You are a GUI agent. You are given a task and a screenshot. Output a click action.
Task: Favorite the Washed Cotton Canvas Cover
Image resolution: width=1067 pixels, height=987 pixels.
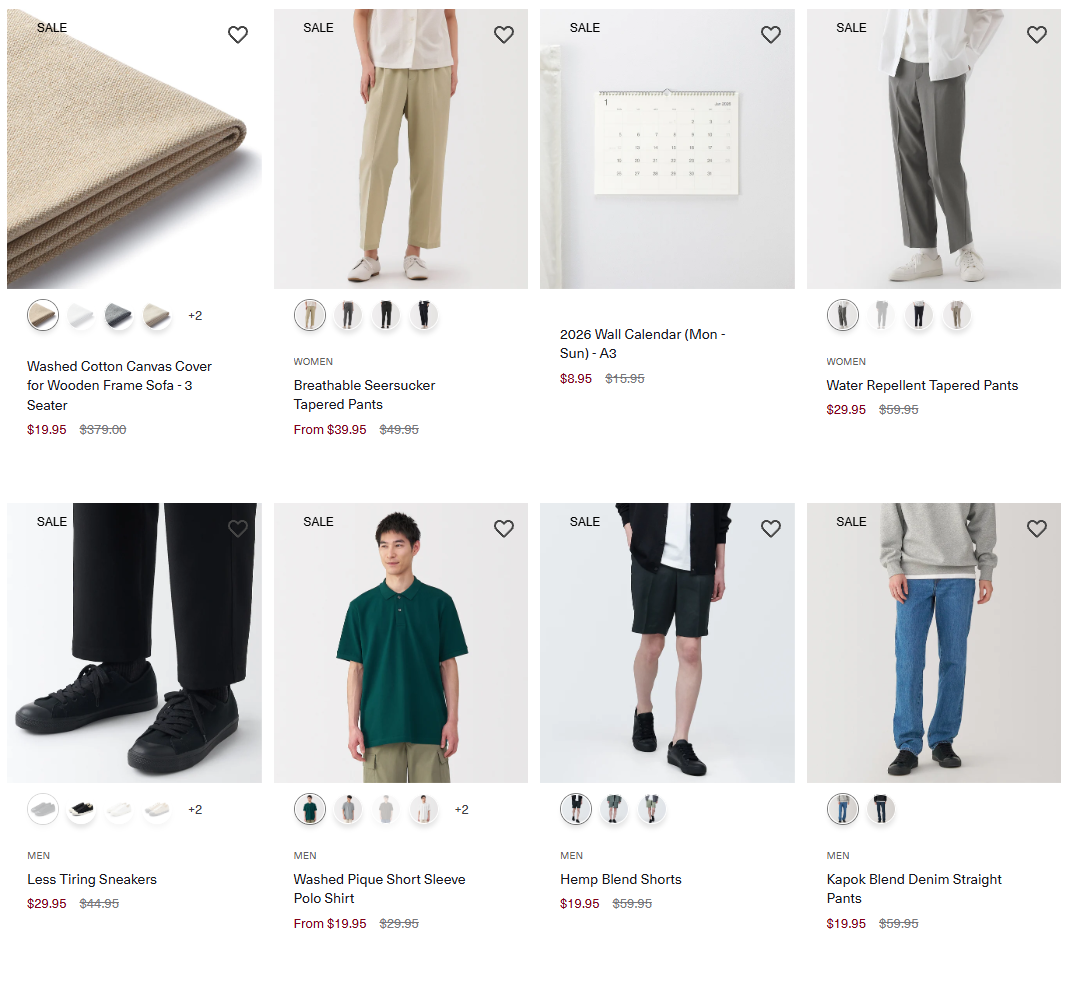pos(237,35)
